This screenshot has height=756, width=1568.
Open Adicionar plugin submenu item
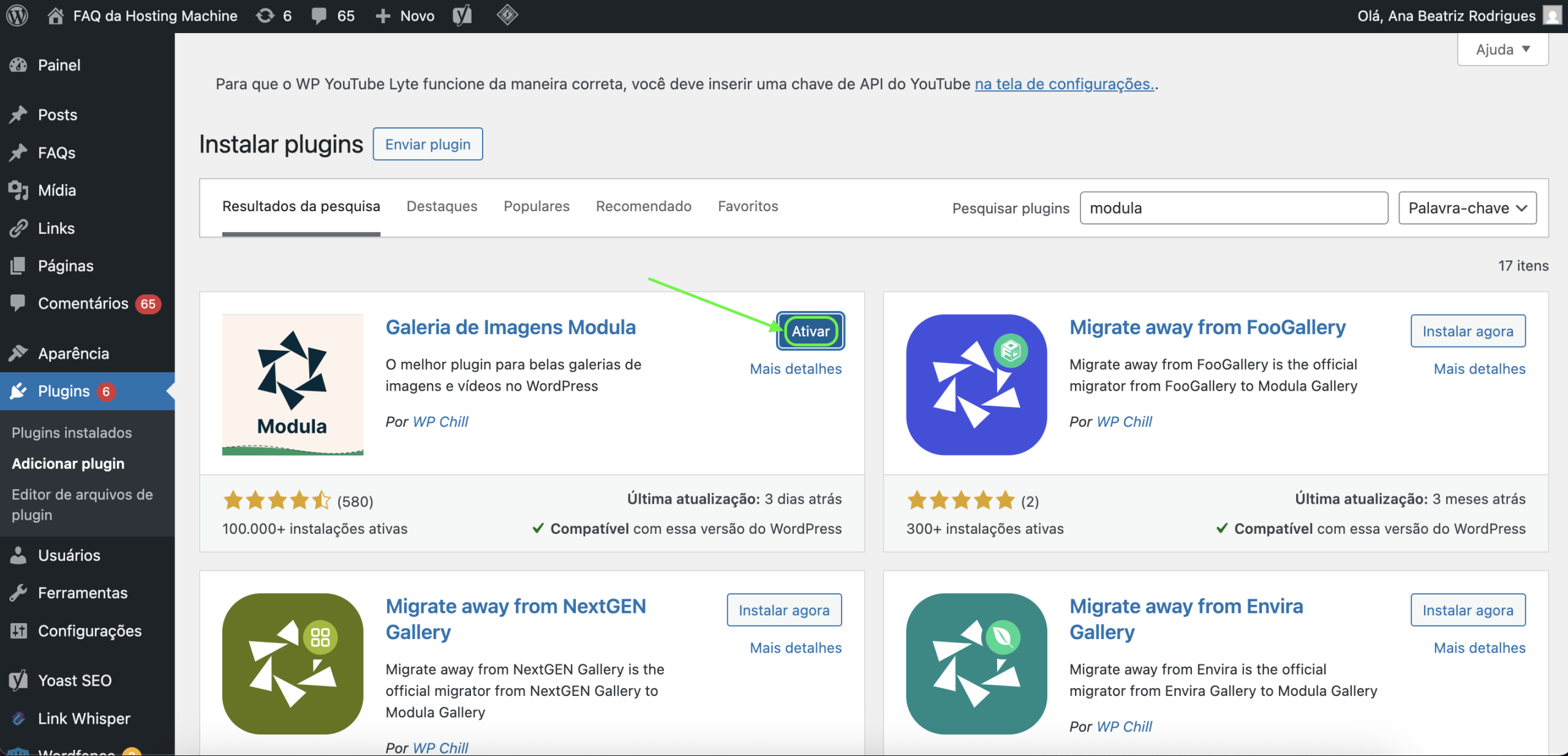68,463
